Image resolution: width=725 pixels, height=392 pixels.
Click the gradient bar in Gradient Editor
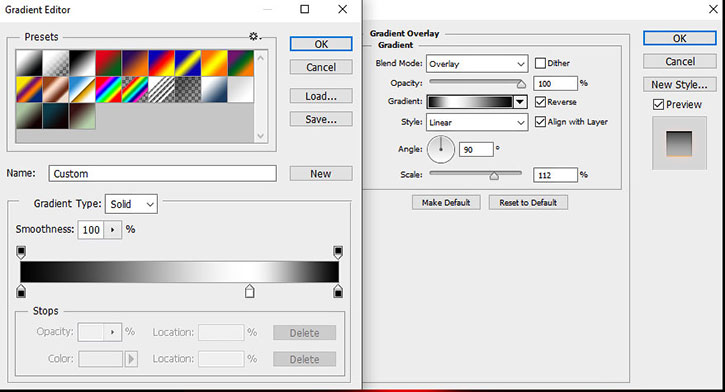(179, 272)
